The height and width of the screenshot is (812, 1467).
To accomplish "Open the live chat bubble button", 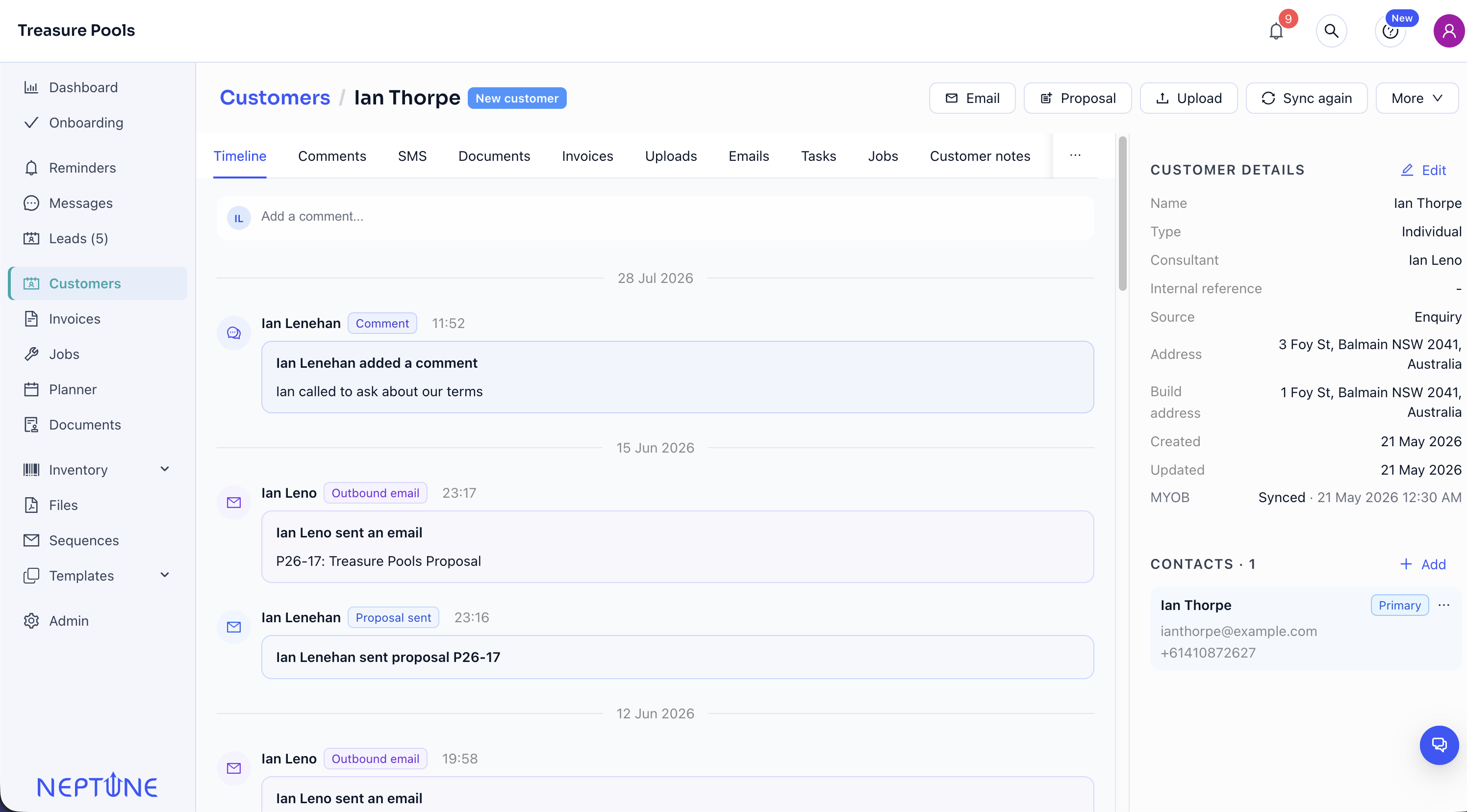I will click(1439, 745).
